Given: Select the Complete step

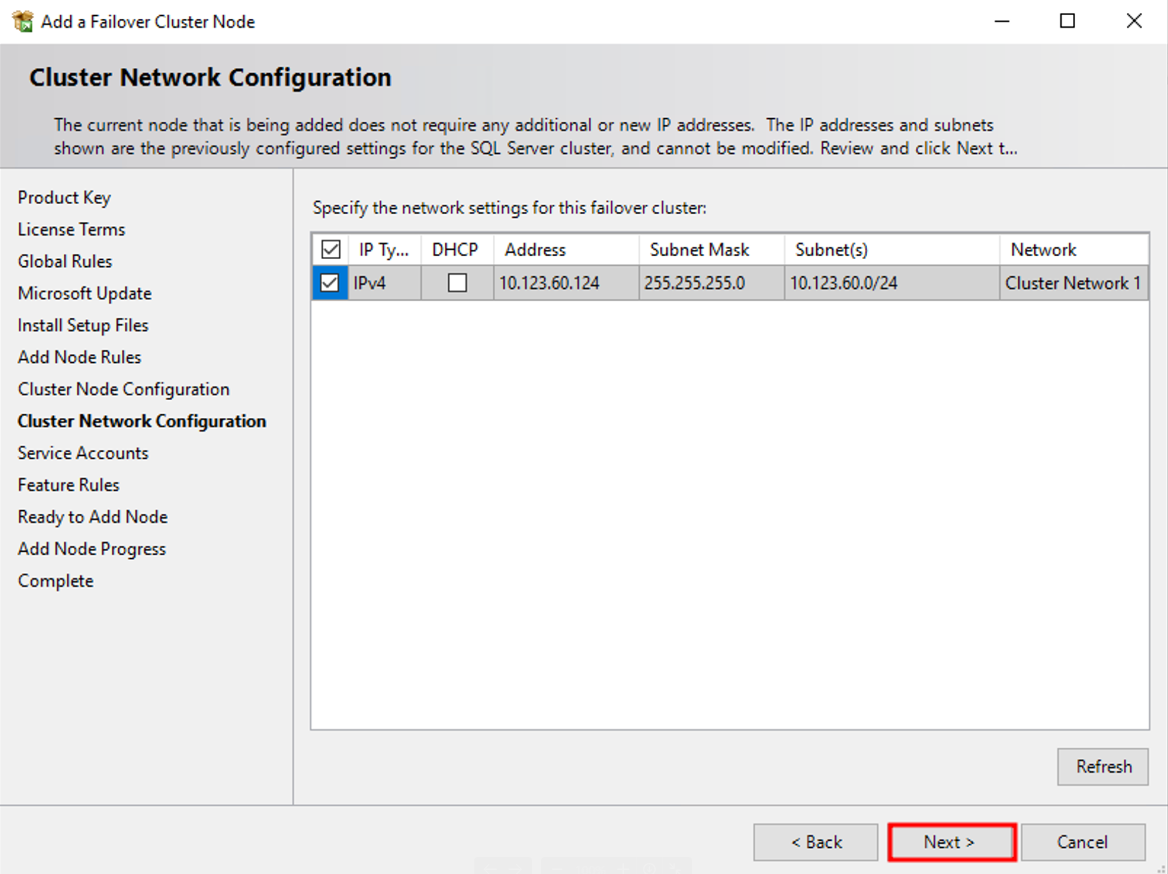Looking at the screenshot, I should click(56, 581).
